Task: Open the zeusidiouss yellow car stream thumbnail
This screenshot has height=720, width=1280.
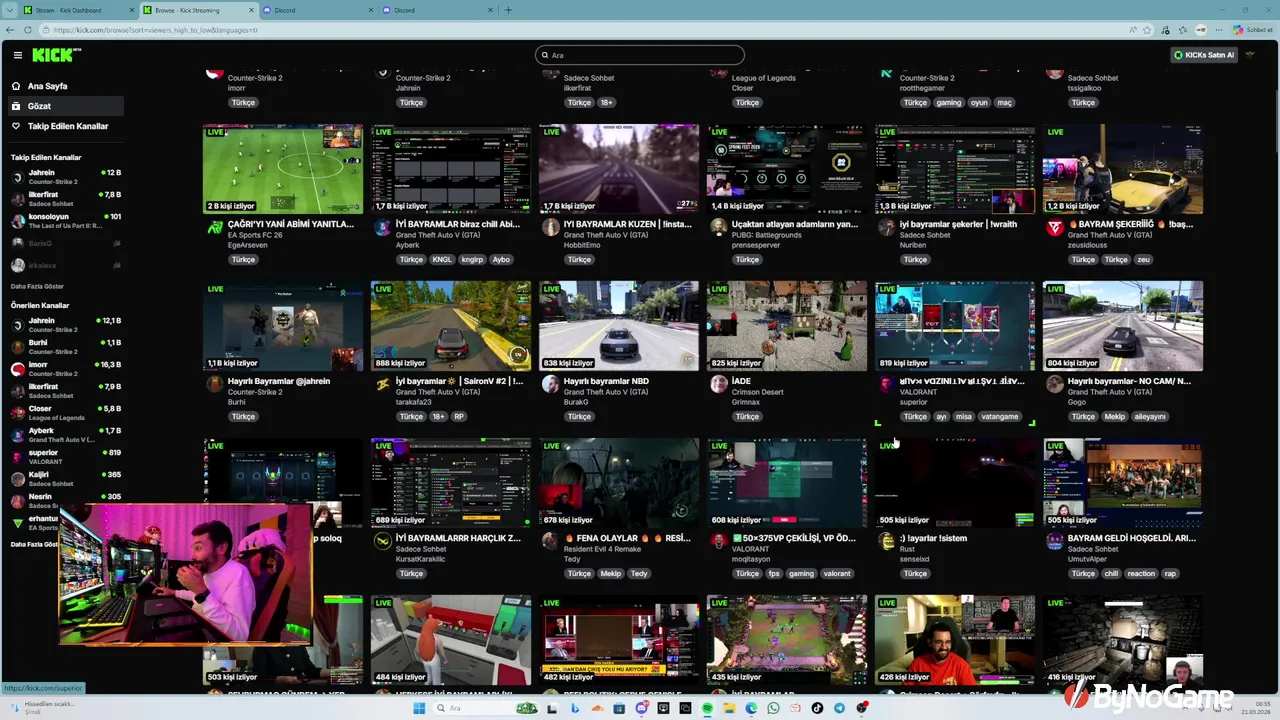Action: tap(1123, 169)
